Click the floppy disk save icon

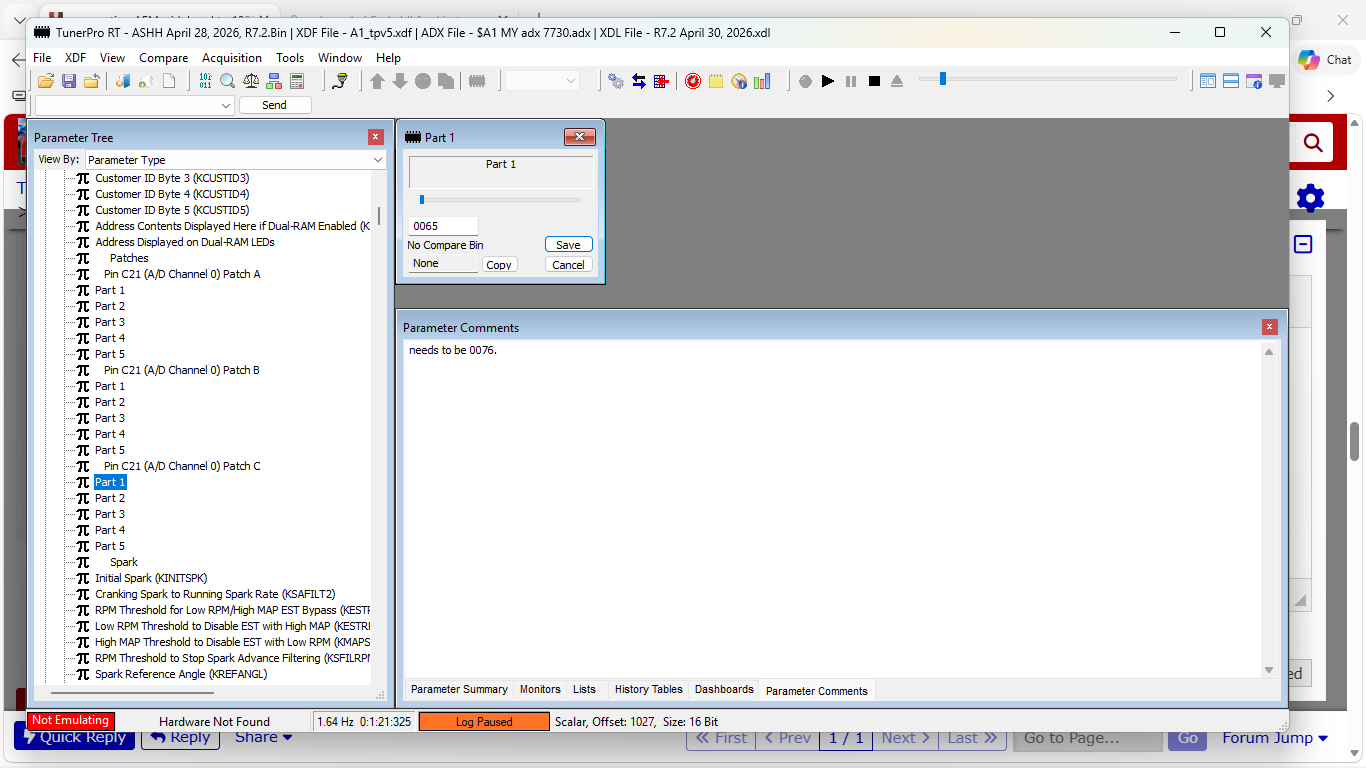tap(69, 81)
